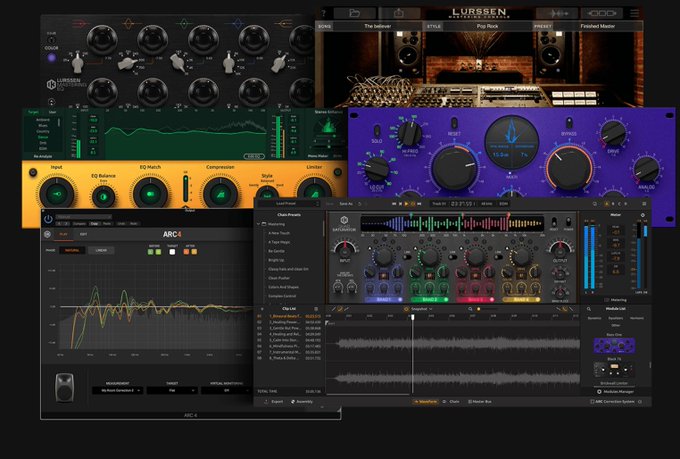Click the play button in T-RackS transport

[406, 203]
